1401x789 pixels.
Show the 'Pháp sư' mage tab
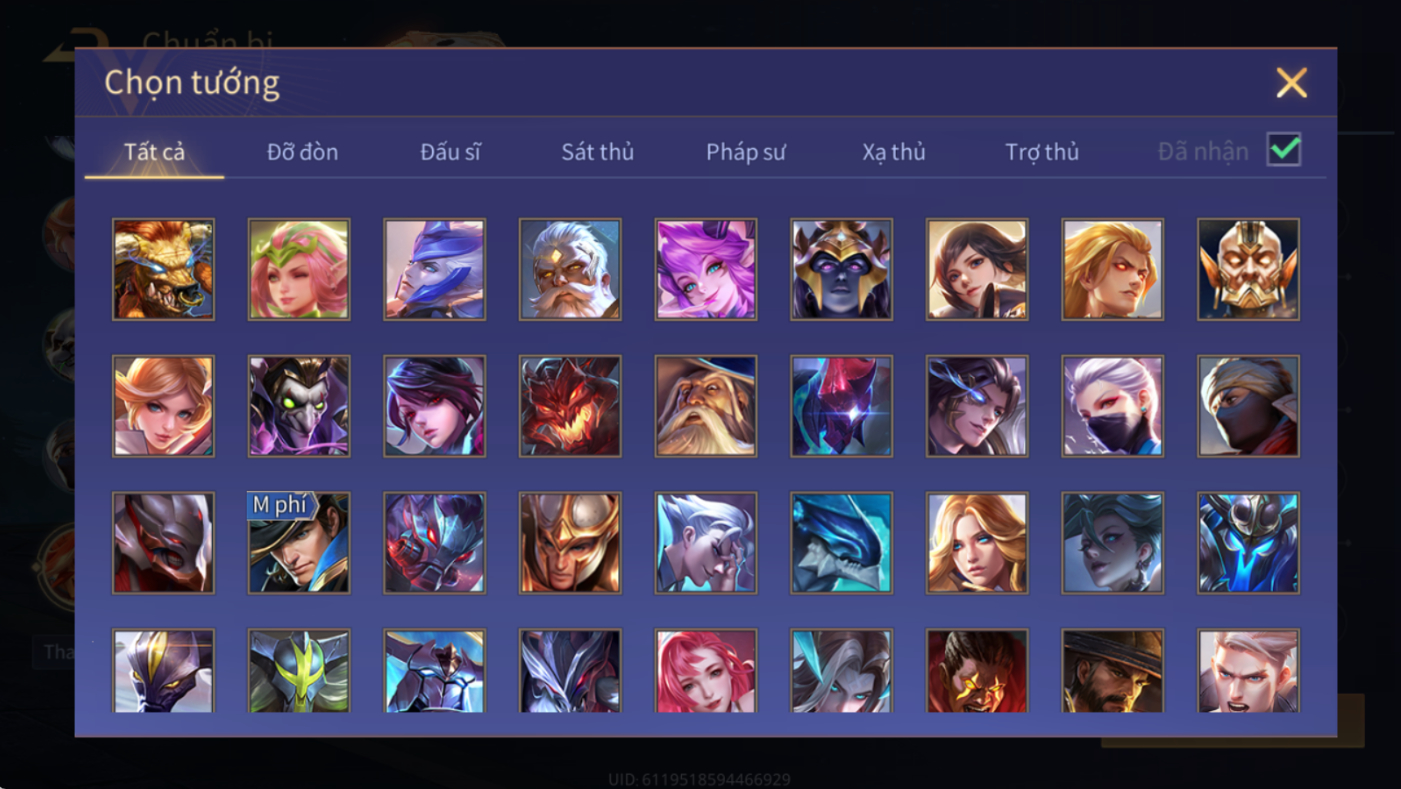746,152
